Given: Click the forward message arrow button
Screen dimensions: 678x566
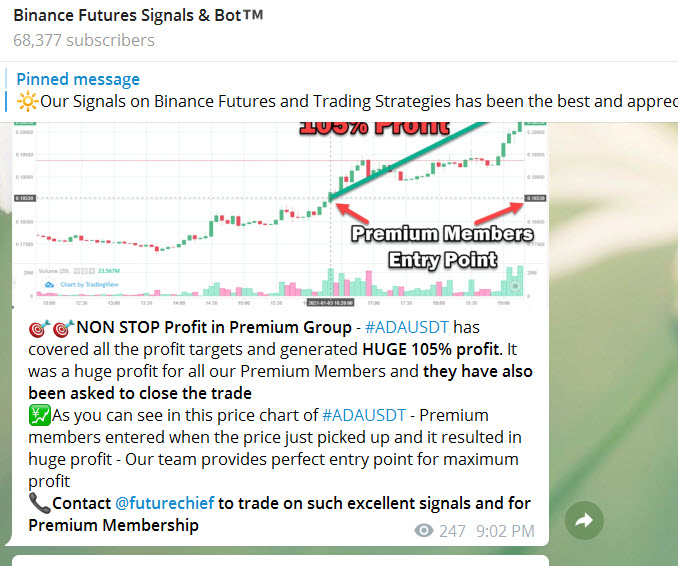Looking at the screenshot, I should point(586,519).
